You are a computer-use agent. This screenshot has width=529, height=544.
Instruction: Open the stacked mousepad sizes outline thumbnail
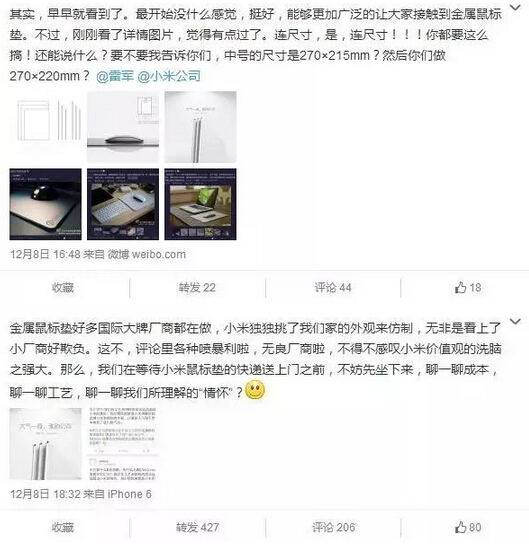coord(45,127)
